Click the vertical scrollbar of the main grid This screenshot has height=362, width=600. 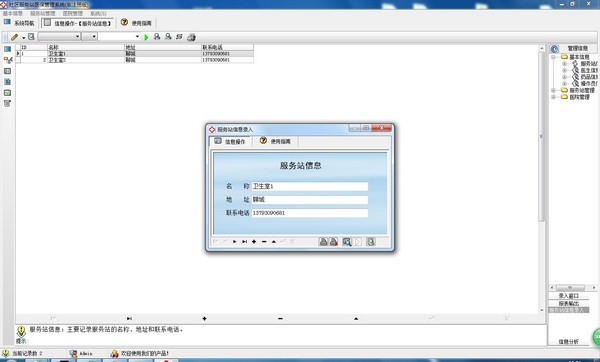pyautogui.click(x=541, y=136)
